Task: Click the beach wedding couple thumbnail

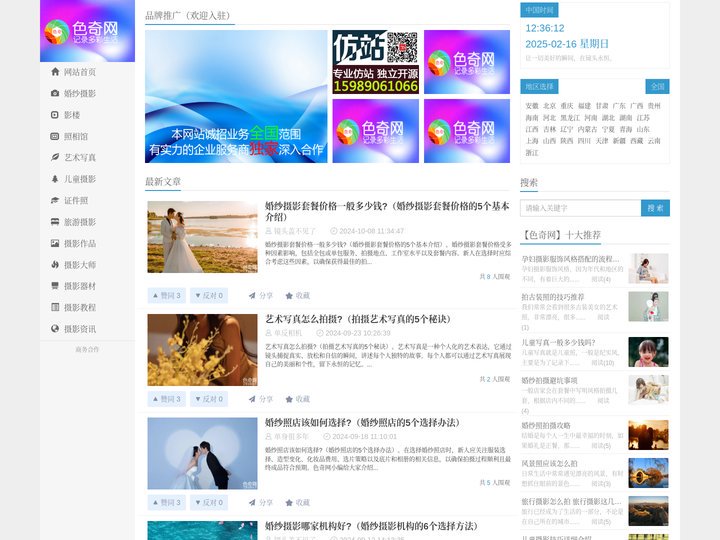Action: [202, 237]
